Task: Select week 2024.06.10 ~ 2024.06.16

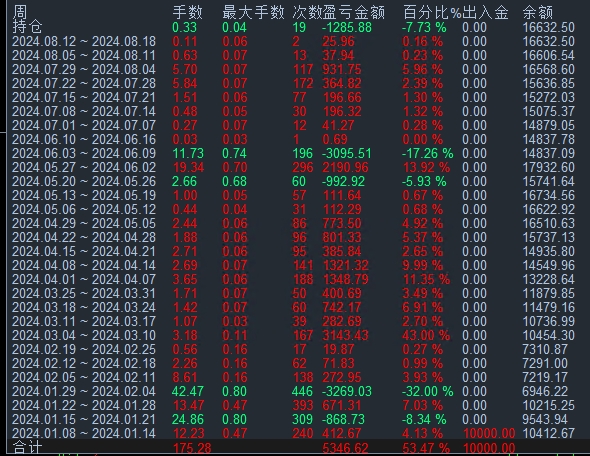Action: pos(84,139)
